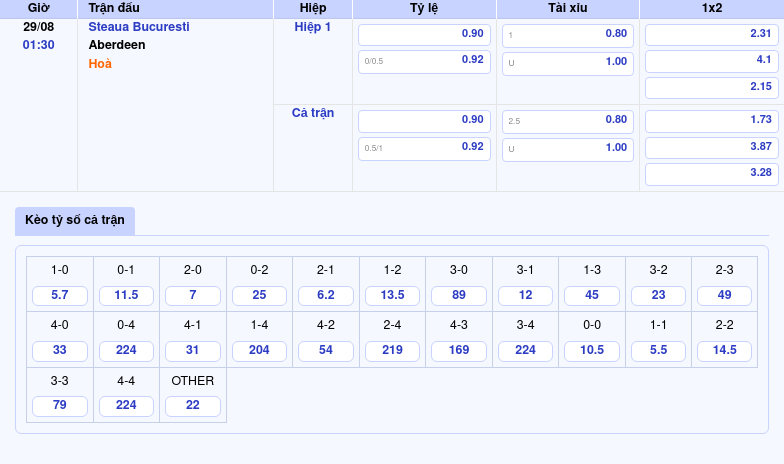Click first-half handicap 0/0.5 odds 0.92
Image resolution: width=784 pixels, height=464 pixels.
(424, 61)
